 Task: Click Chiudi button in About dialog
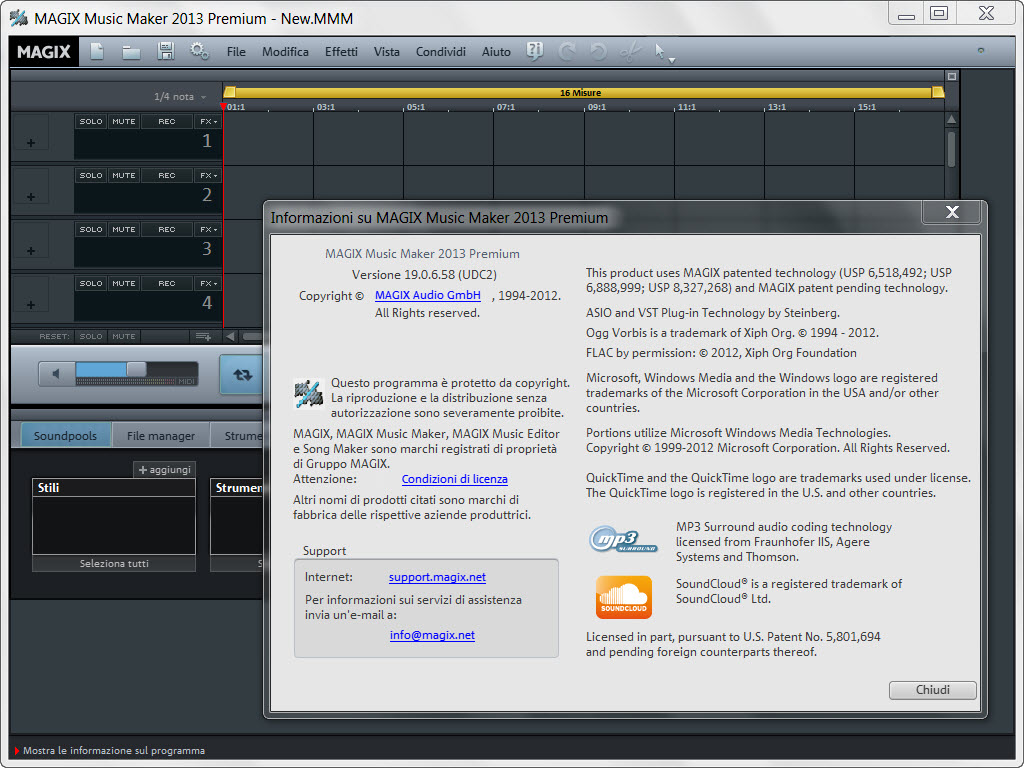(933, 690)
